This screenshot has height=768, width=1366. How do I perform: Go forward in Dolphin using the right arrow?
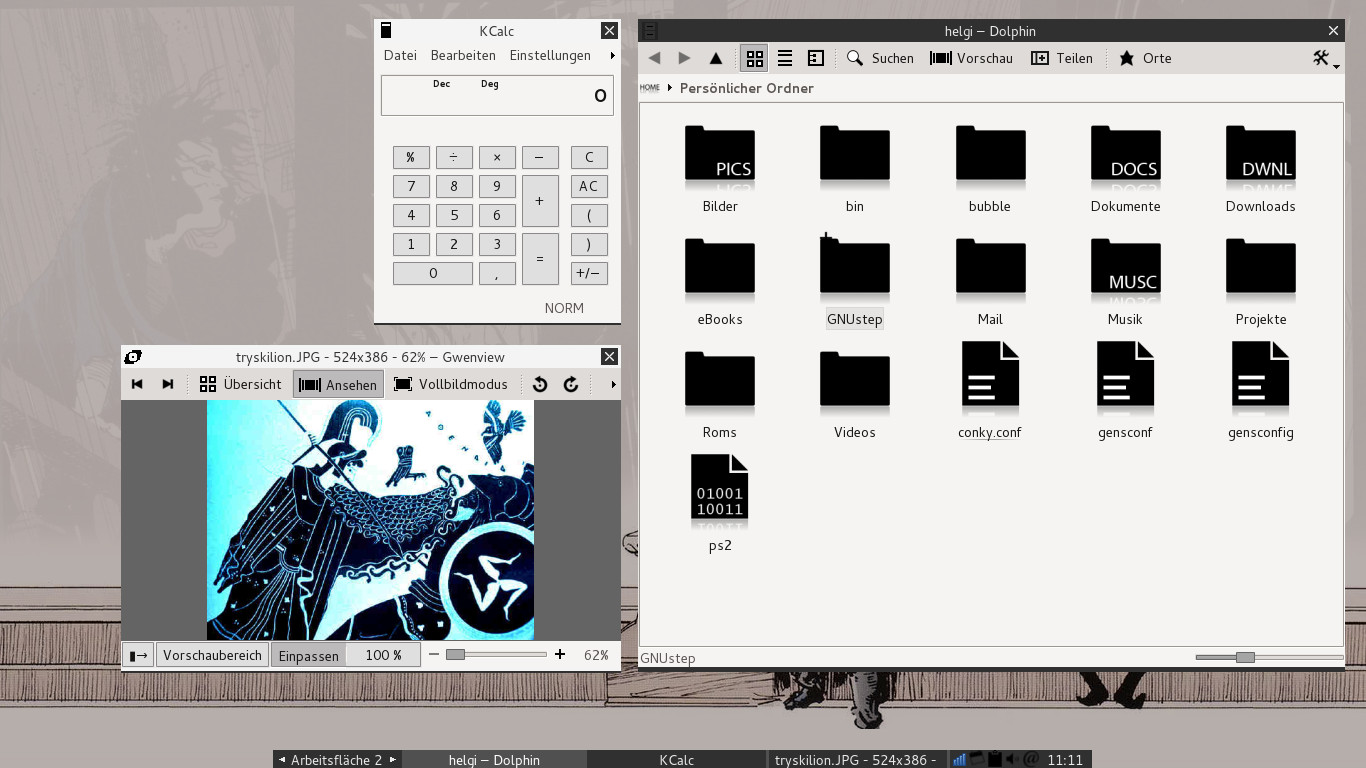[x=685, y=58]
